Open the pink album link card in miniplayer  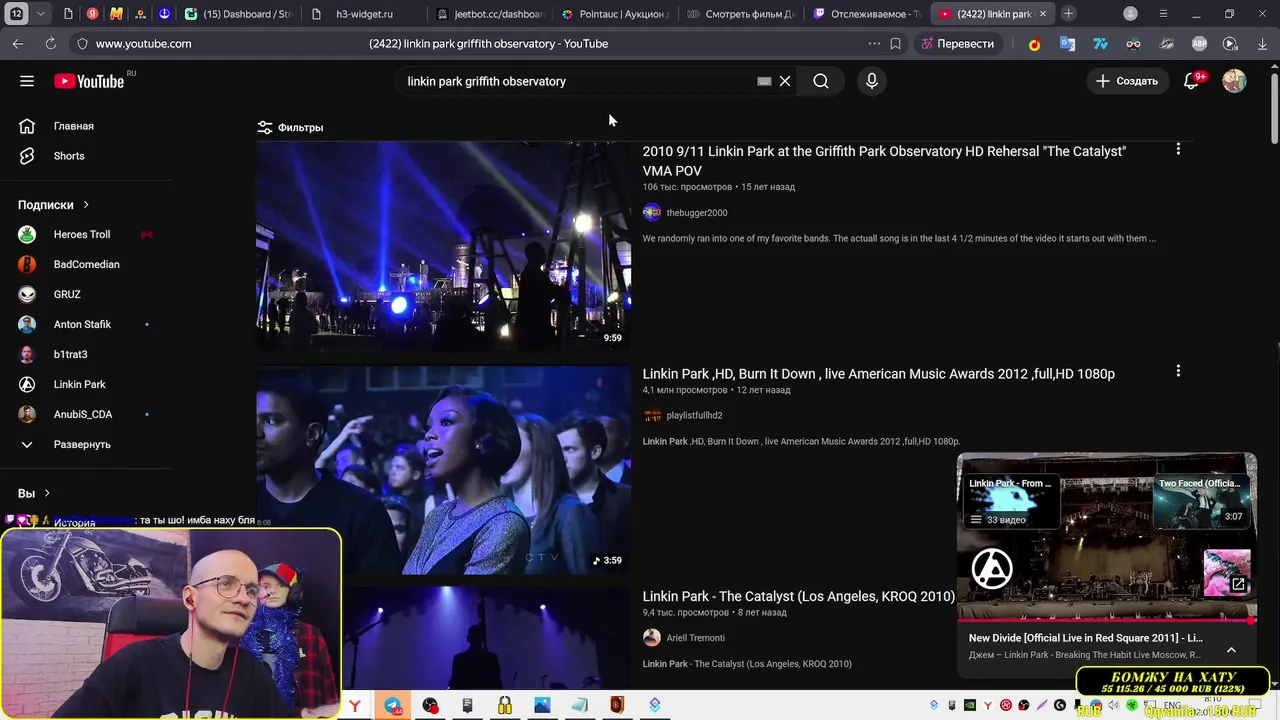[1227, 573]
